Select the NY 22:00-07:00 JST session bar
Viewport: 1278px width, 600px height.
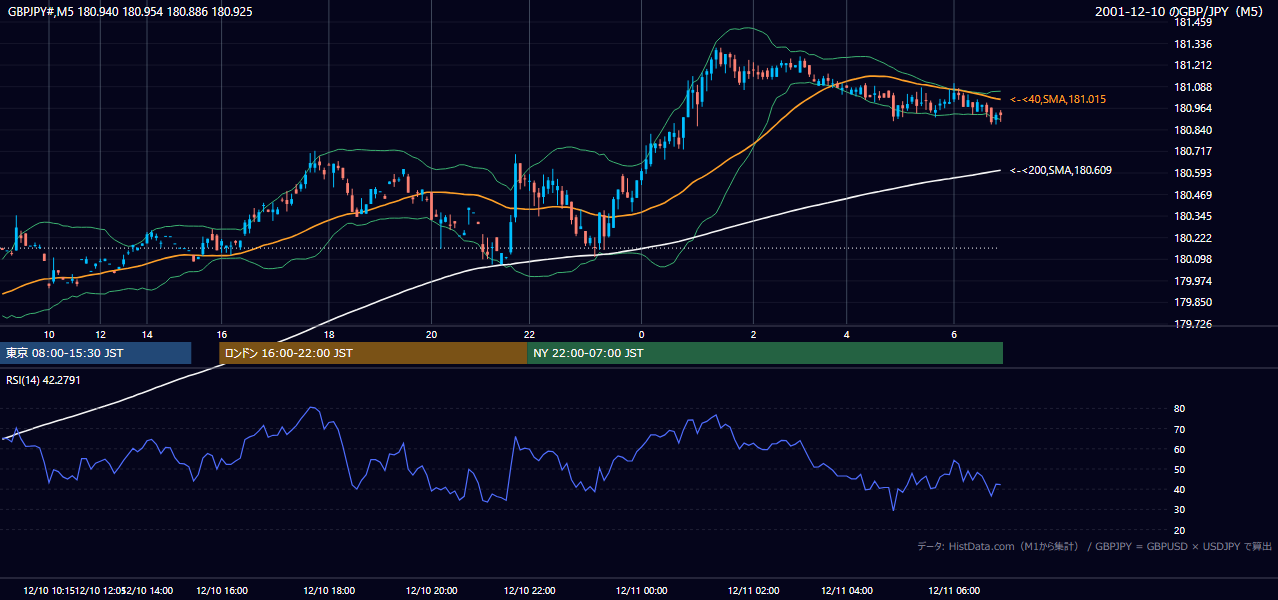tap(765, 353)
